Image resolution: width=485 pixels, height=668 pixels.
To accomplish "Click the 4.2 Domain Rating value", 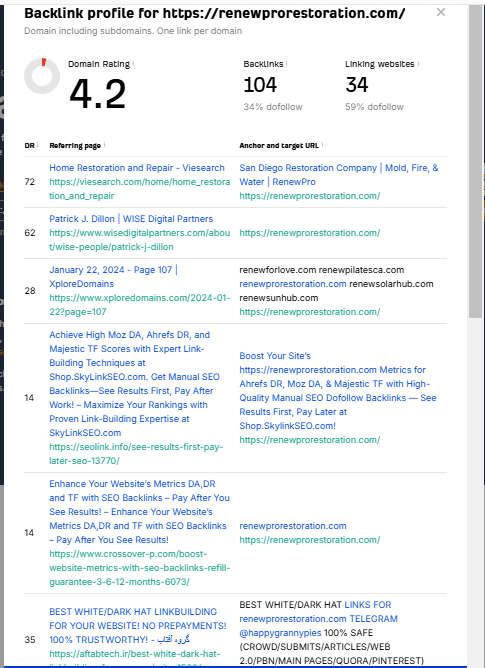I will pos(98,94).
